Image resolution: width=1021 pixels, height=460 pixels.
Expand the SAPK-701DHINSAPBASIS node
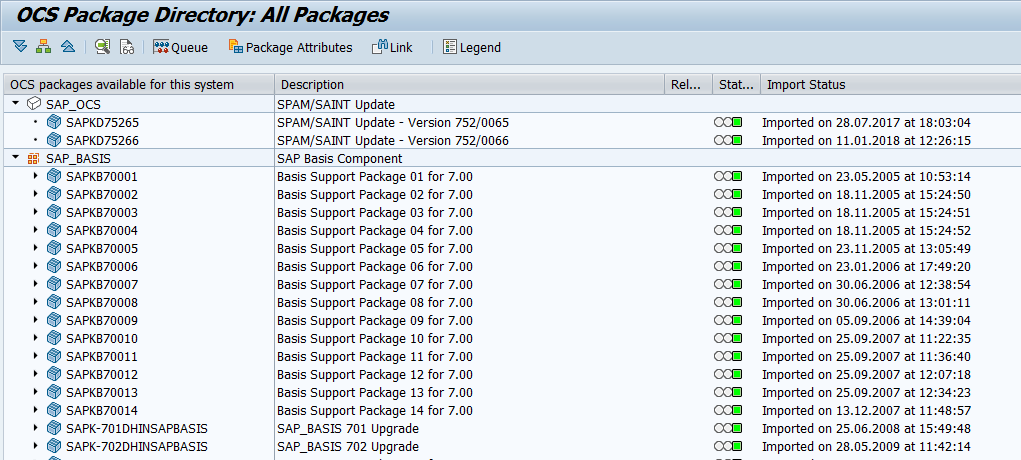click(x=36, y=429)
